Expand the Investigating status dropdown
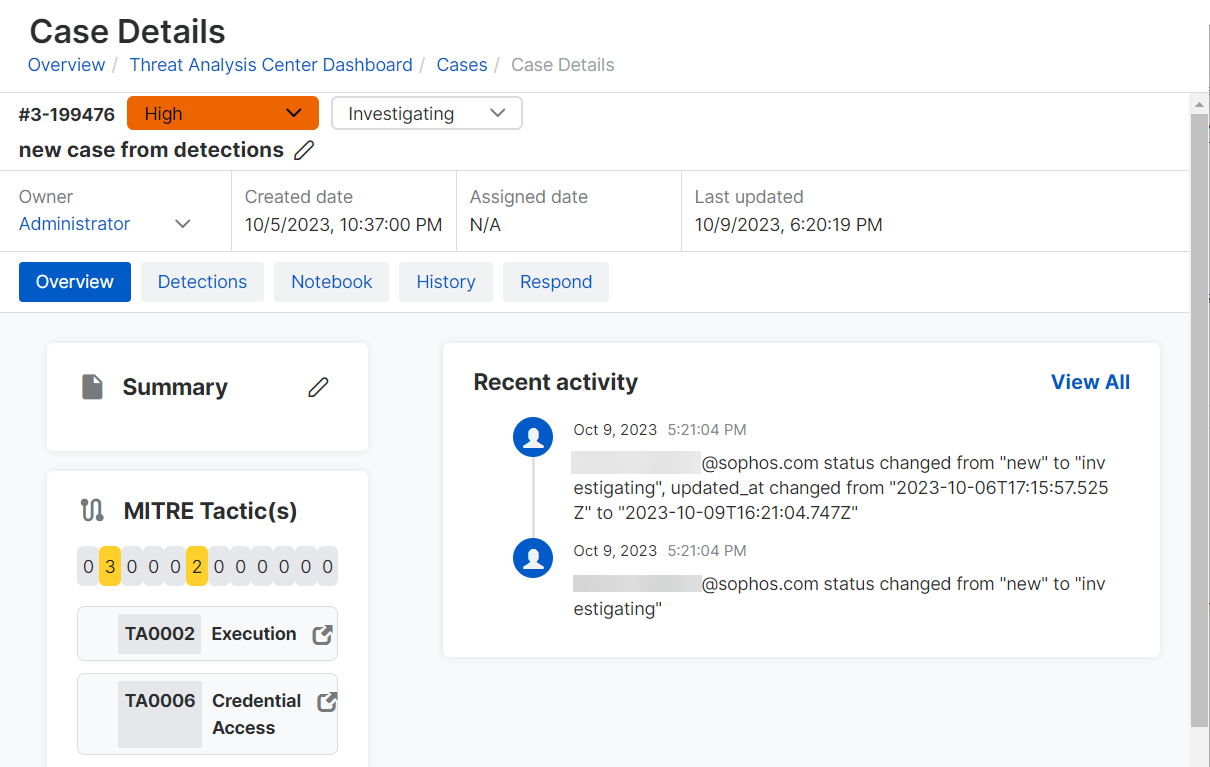 [x=426, y=114]
